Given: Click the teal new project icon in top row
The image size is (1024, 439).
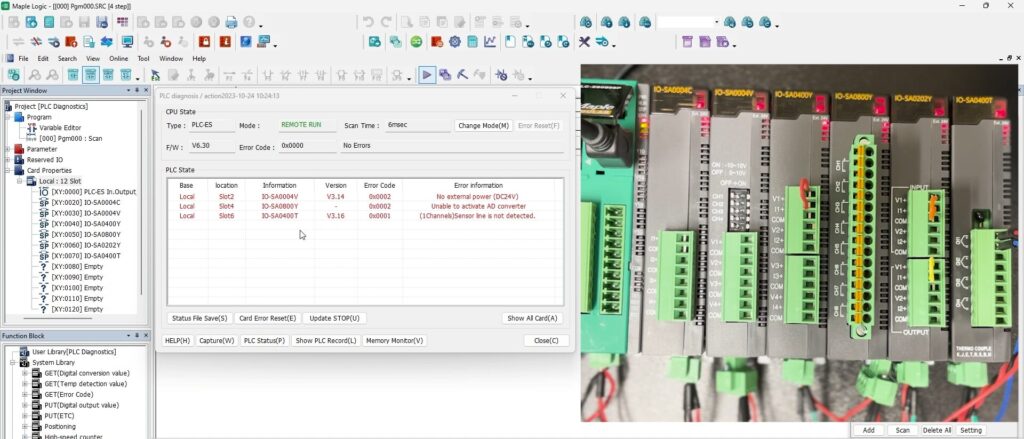Looking at the screenshot, I should coord(31,22).
